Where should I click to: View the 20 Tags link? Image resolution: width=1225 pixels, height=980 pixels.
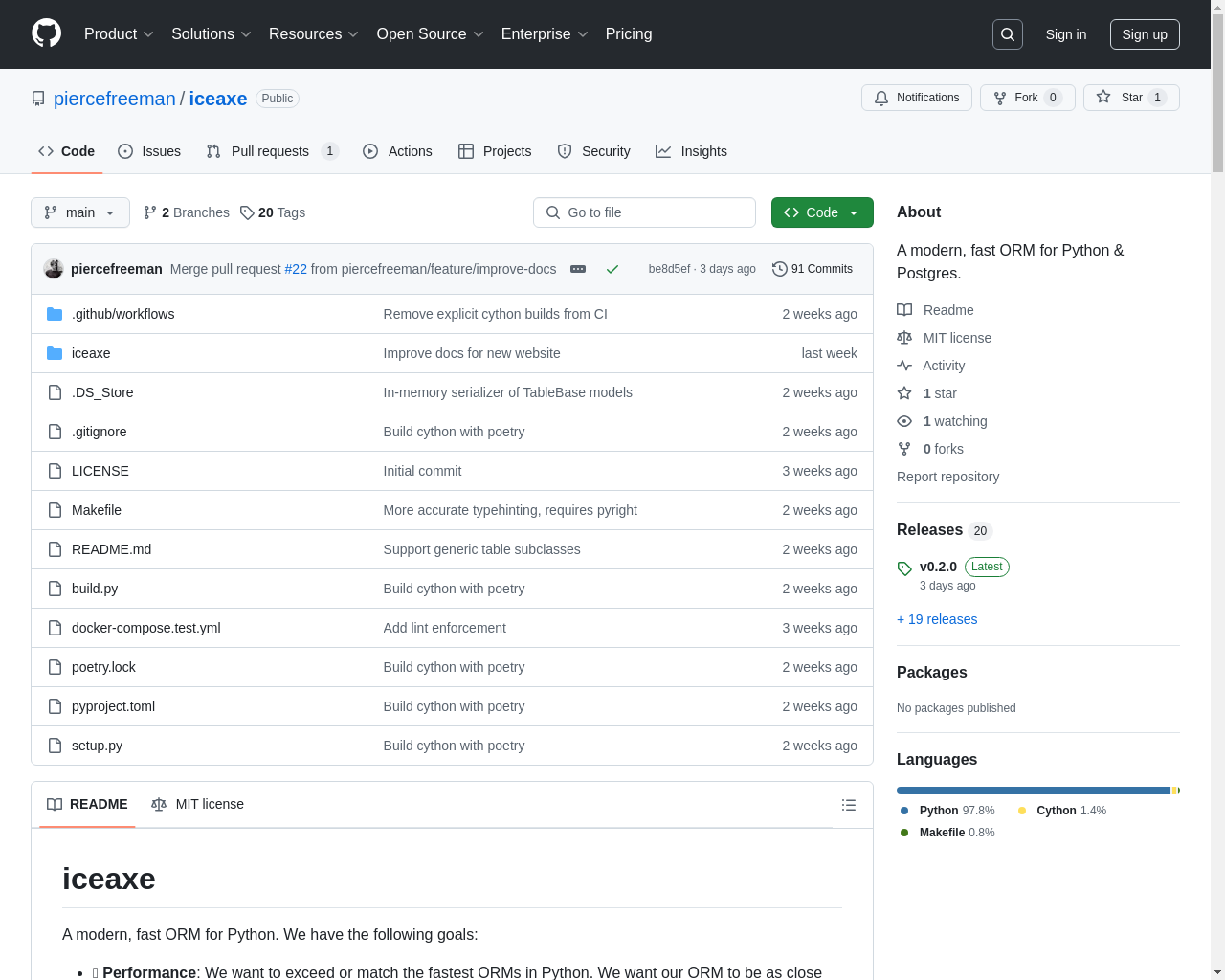[x=273, y=212]
